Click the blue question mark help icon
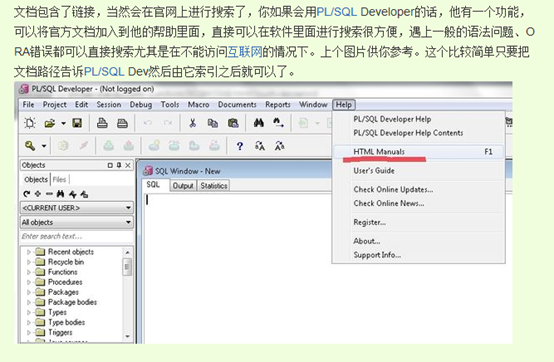 coord(240,146)
